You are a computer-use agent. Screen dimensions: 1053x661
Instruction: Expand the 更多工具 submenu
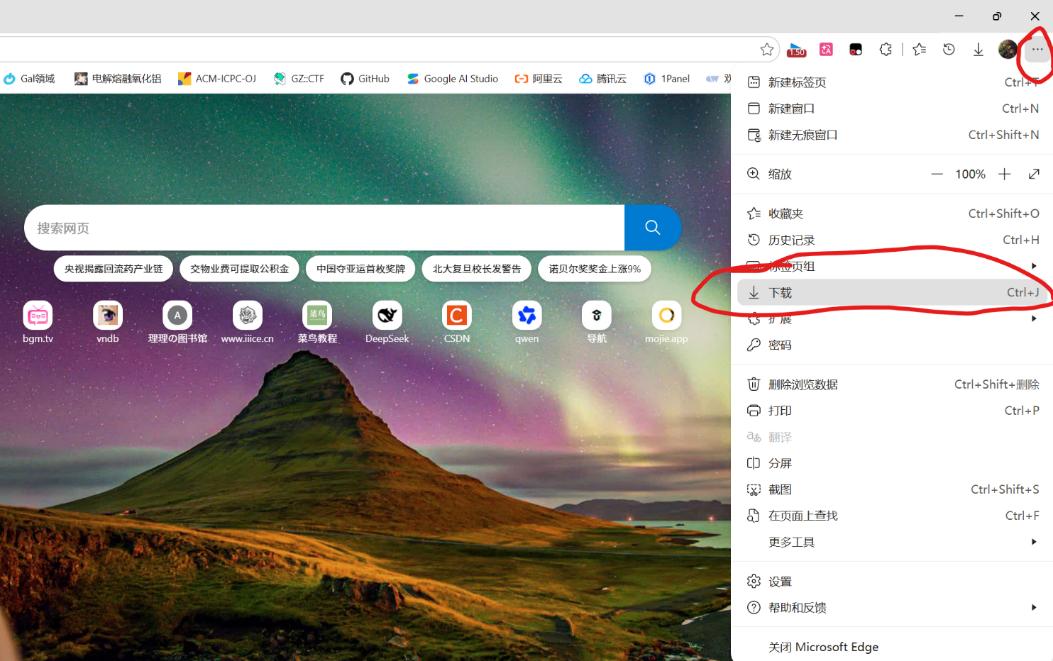892,542
